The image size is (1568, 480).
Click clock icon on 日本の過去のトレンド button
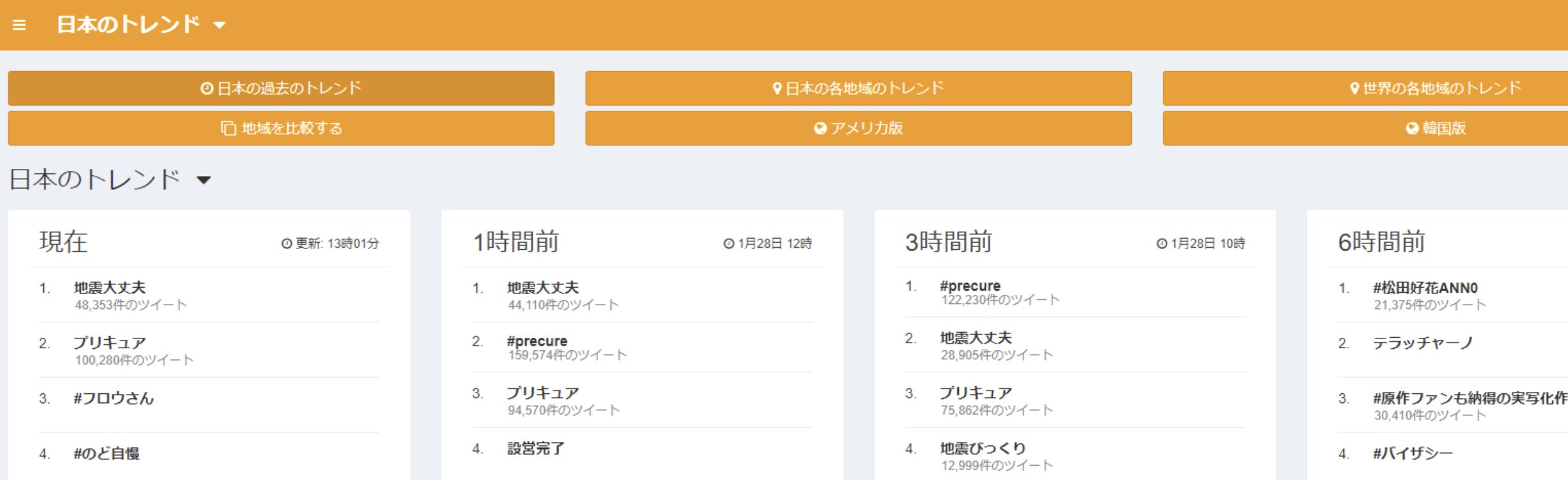point(207,88)
